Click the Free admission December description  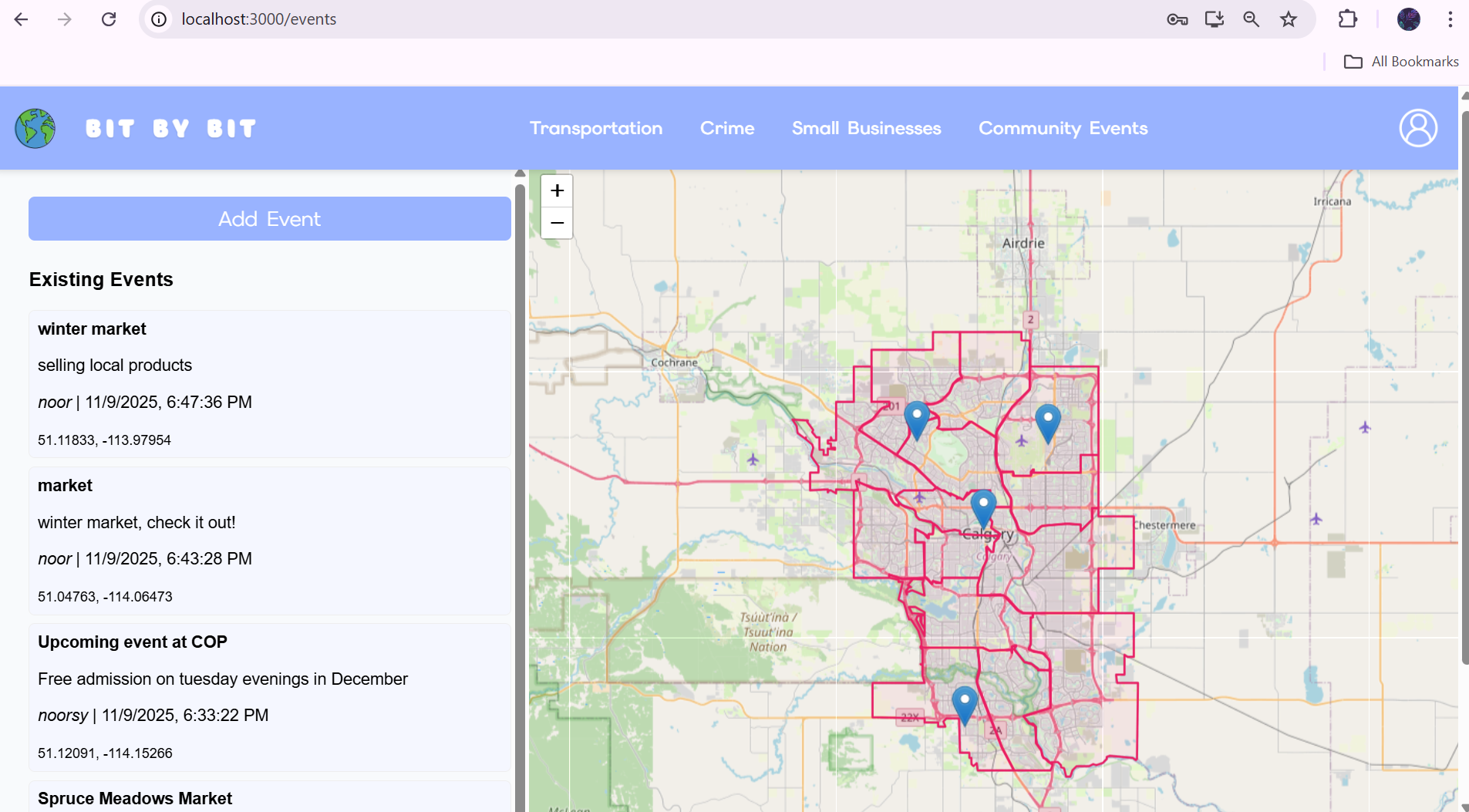click(x=223, y=679)
